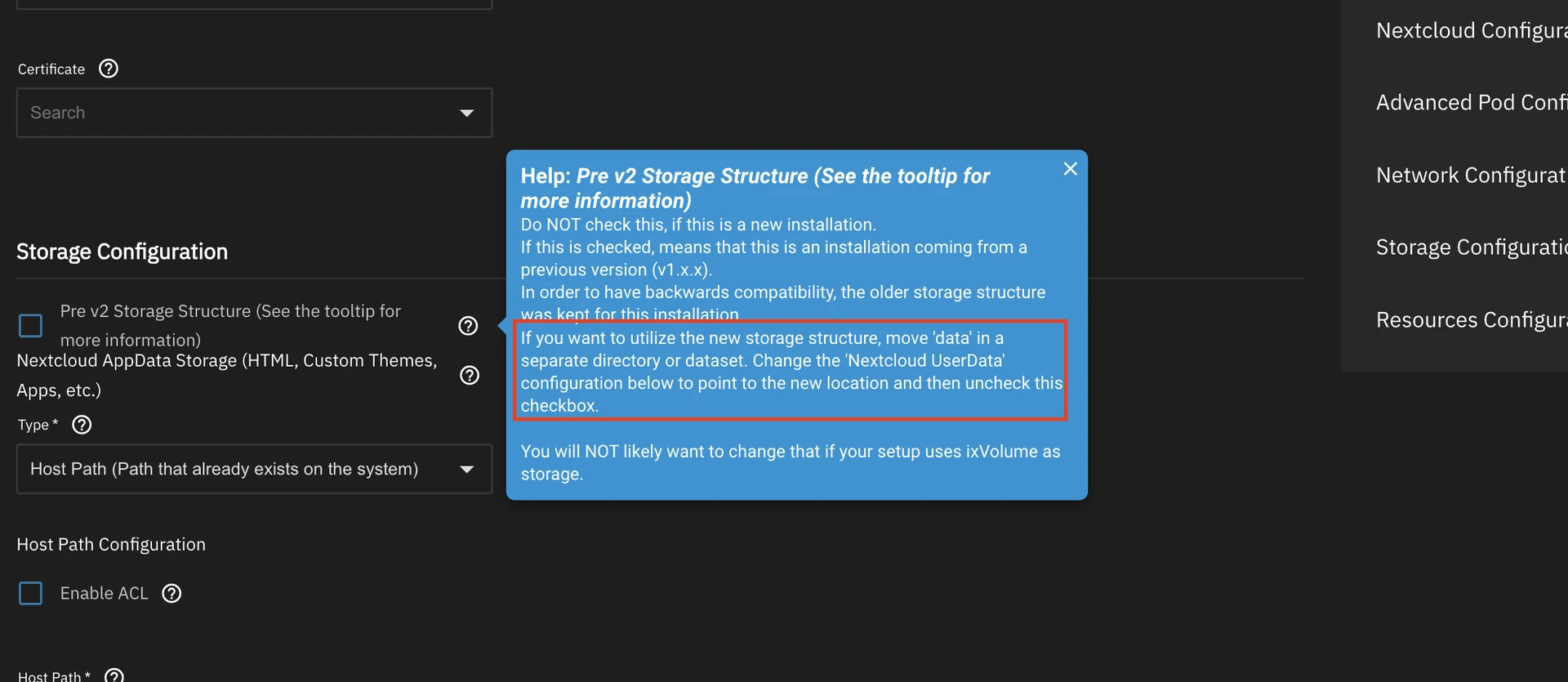Click the Certificate dropdown arrow
Screen dimensions: 1568x682
(467, 113)
